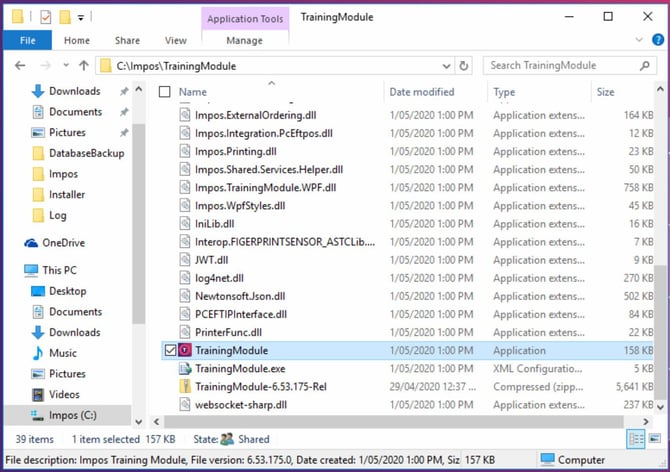Open pinned Downloads in Quick access

click(x=74, y=91)
